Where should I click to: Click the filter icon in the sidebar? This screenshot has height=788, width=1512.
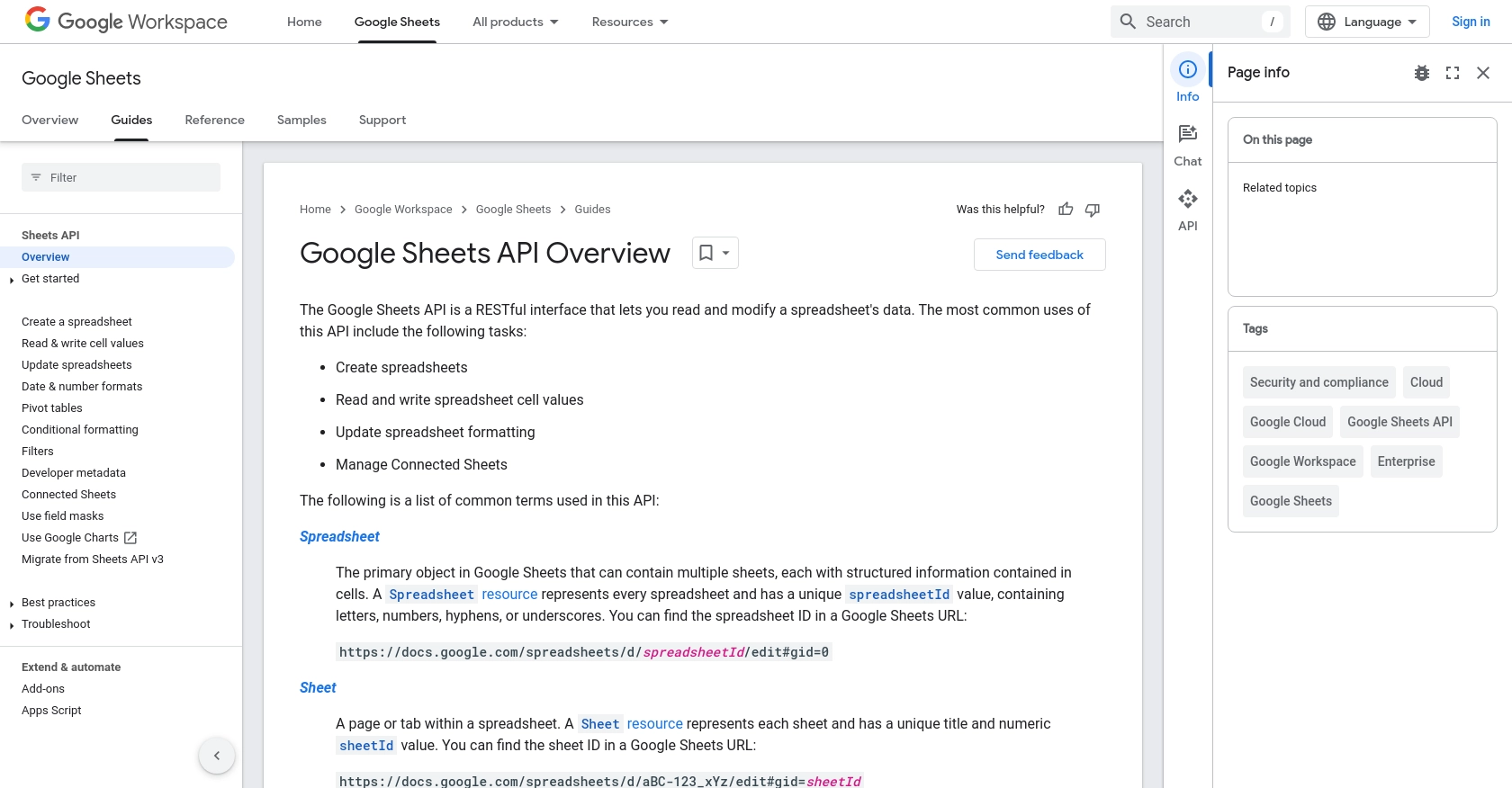pyautogui.click(x=36, y=177)
